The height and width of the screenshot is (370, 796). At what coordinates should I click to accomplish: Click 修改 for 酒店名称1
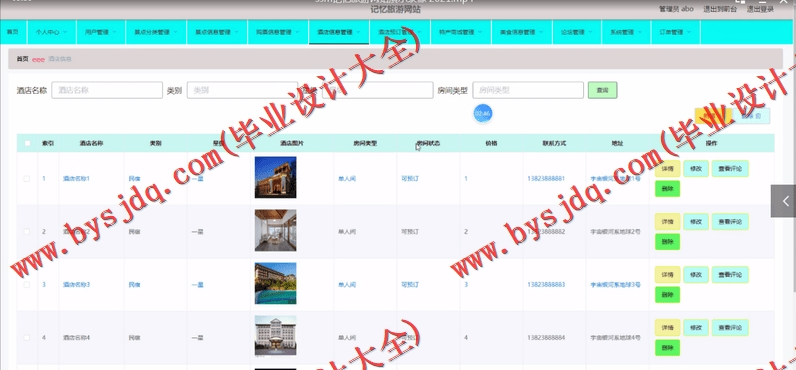point(696,169)
